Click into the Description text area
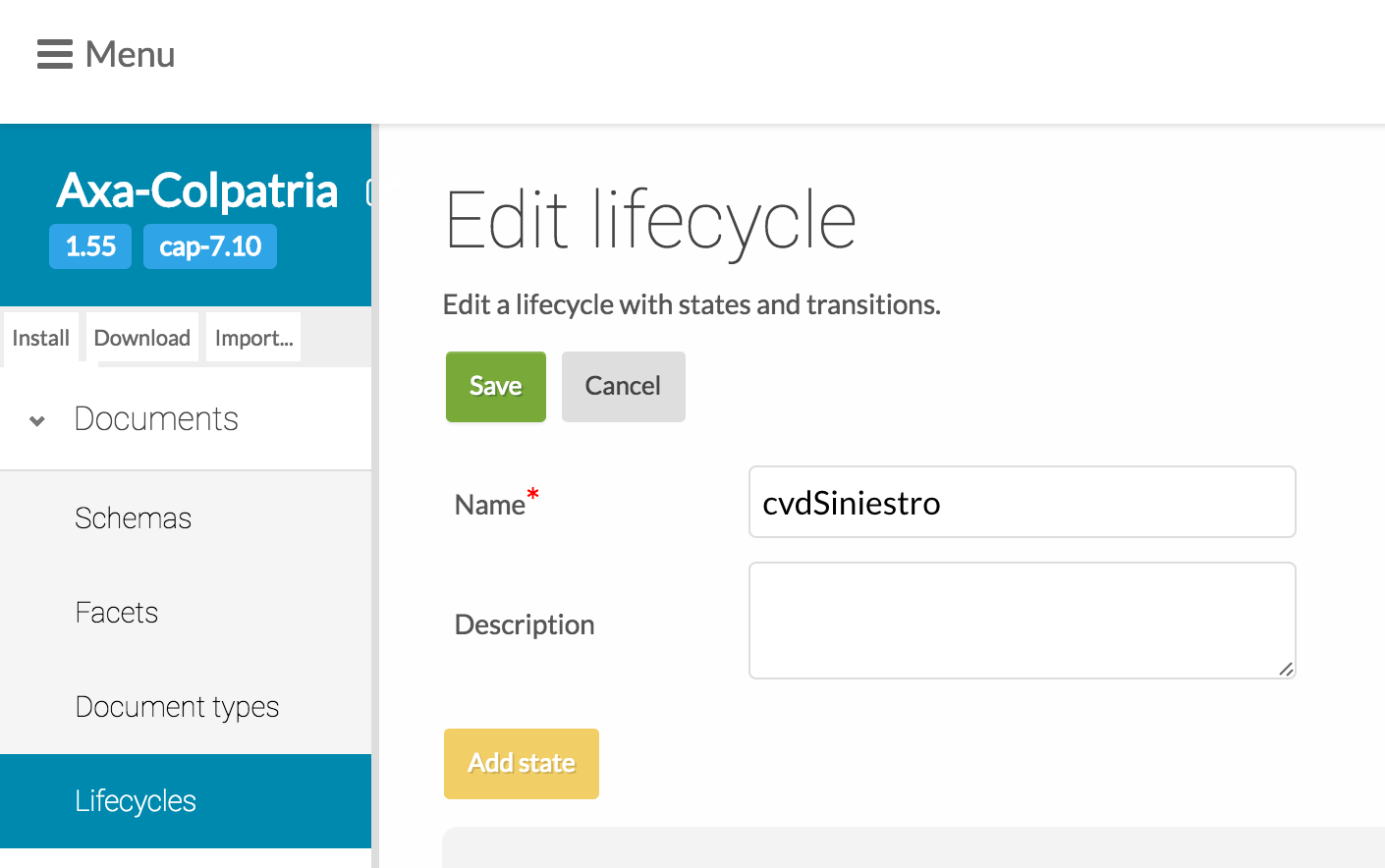 coord(1023,621)
